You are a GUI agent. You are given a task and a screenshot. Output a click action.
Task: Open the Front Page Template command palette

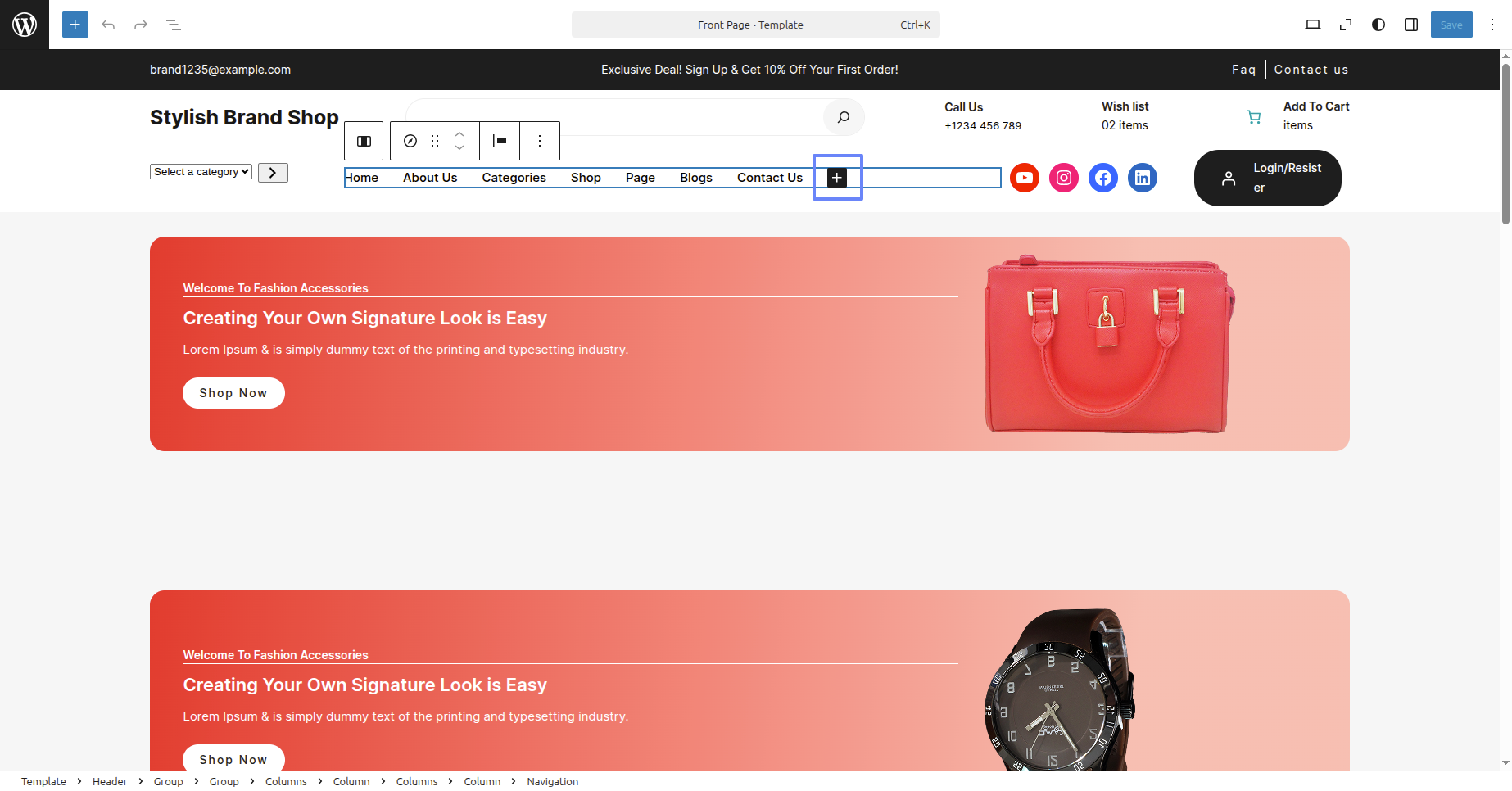coord(755,25)
